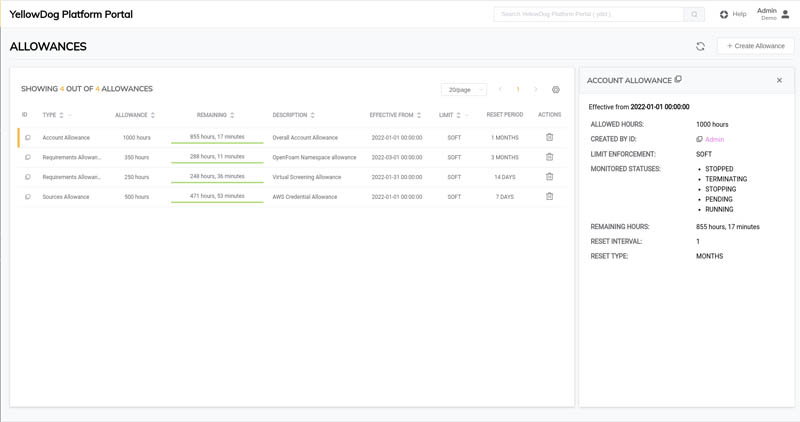
Task: Open the 20/page page size dropdown
Action: click(463, 90)
